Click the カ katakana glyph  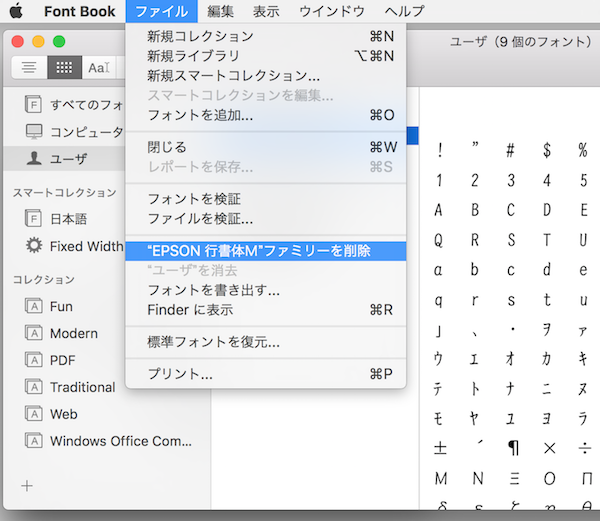[x=546, y=358]
